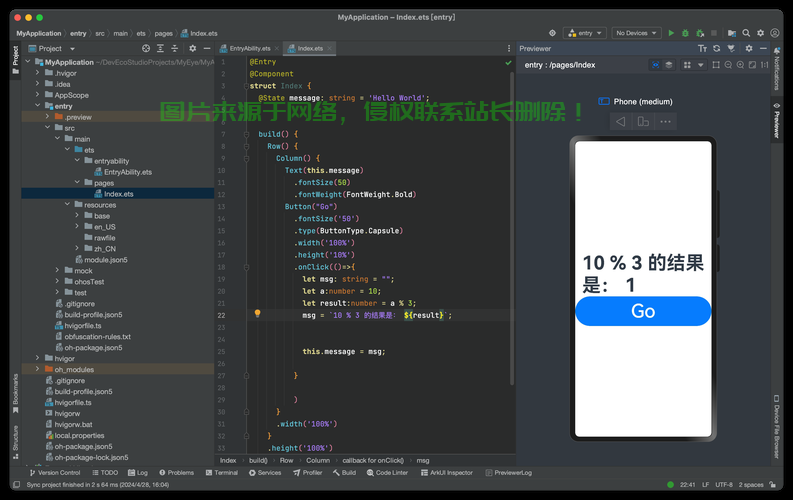Select module.json5 in the project tree

pos(105,259)
